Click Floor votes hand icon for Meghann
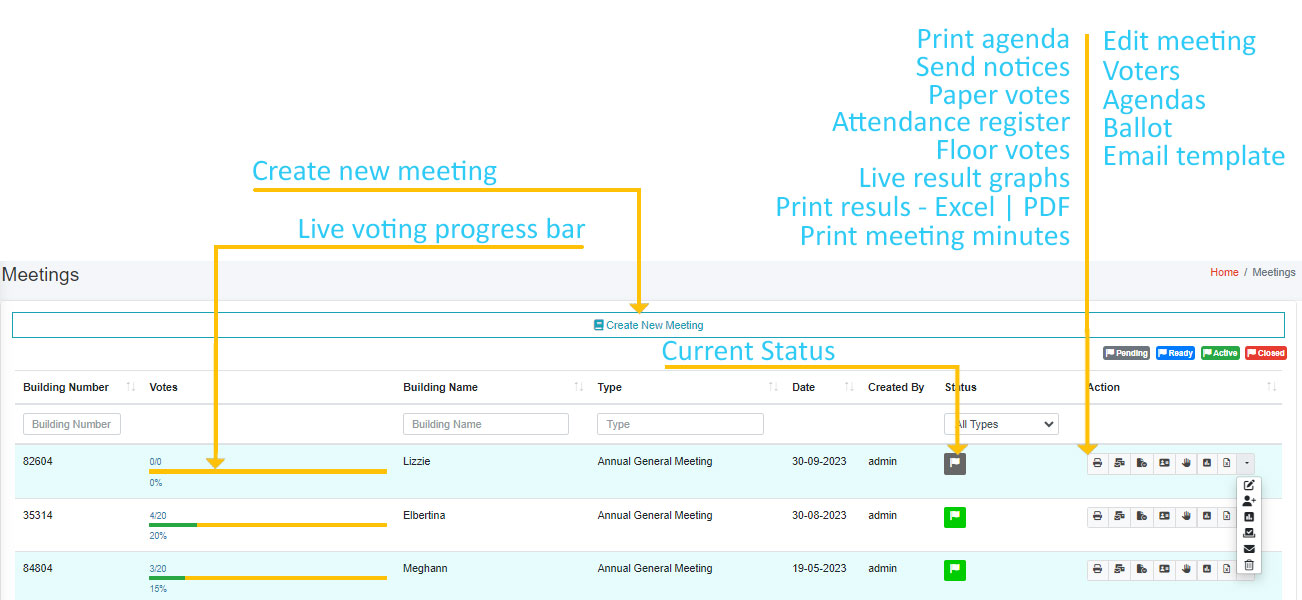1302x600 pixels. (x=1186, y=569)
